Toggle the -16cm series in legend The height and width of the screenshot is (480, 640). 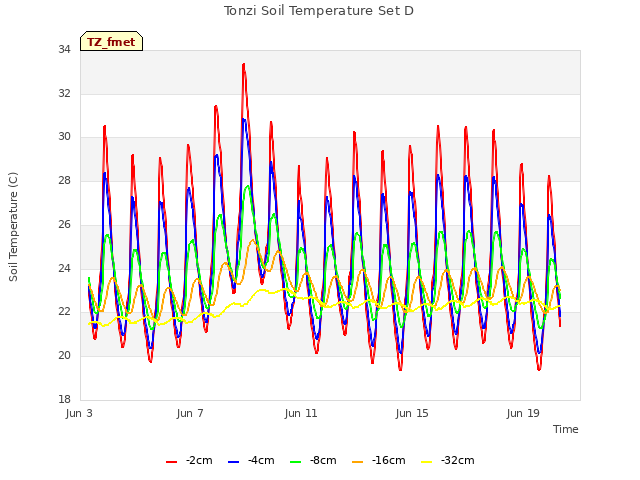379,461
